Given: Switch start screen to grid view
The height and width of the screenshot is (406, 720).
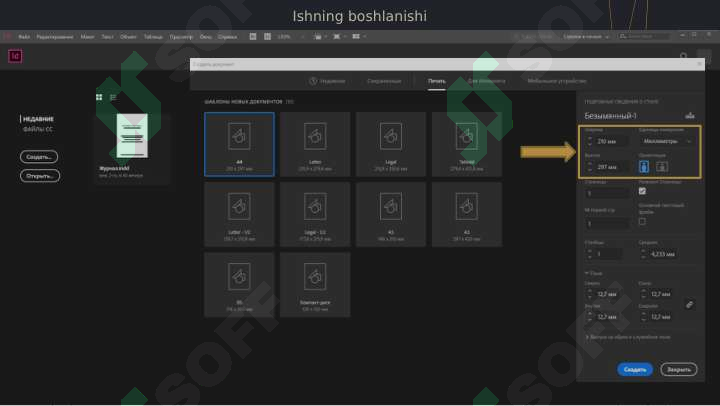Looking at the screenshot, I should [99, 97].
